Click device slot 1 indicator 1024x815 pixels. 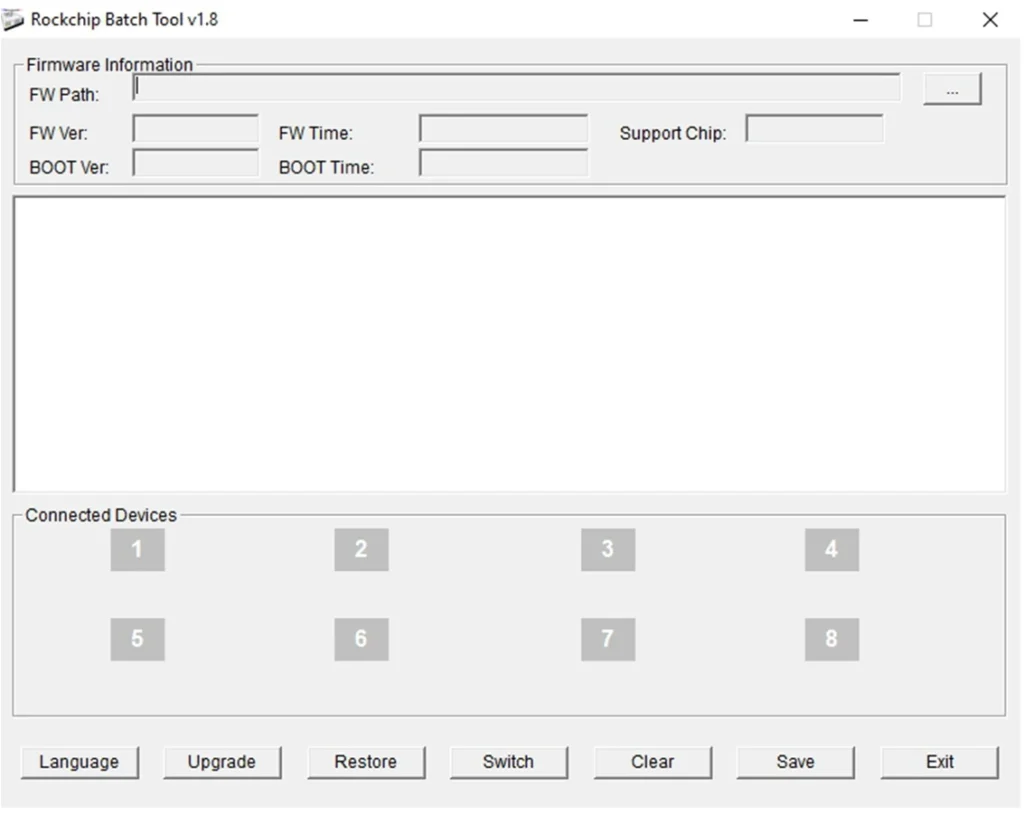click(x=137, y=550)
